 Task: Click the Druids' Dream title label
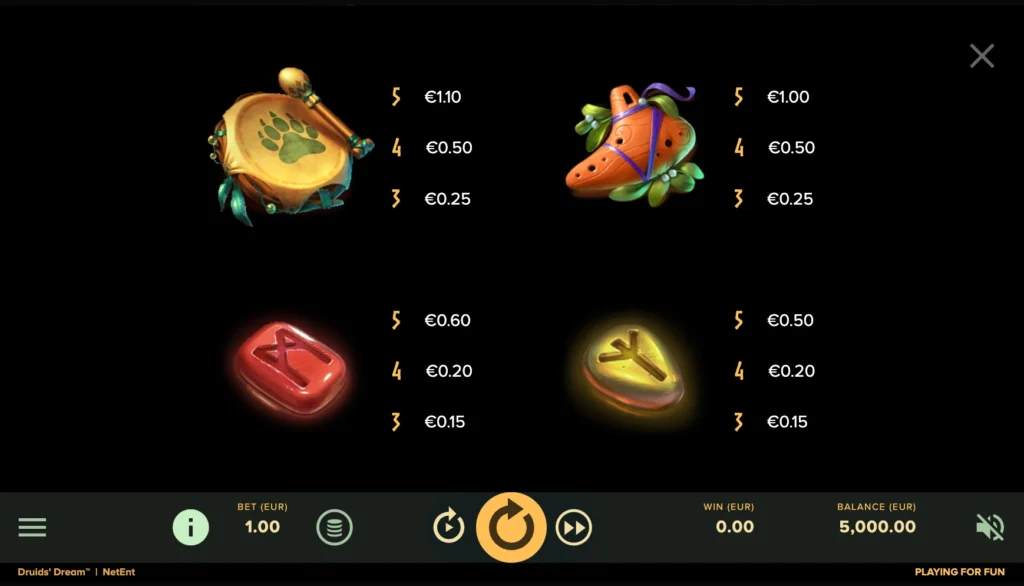(54, 572)
